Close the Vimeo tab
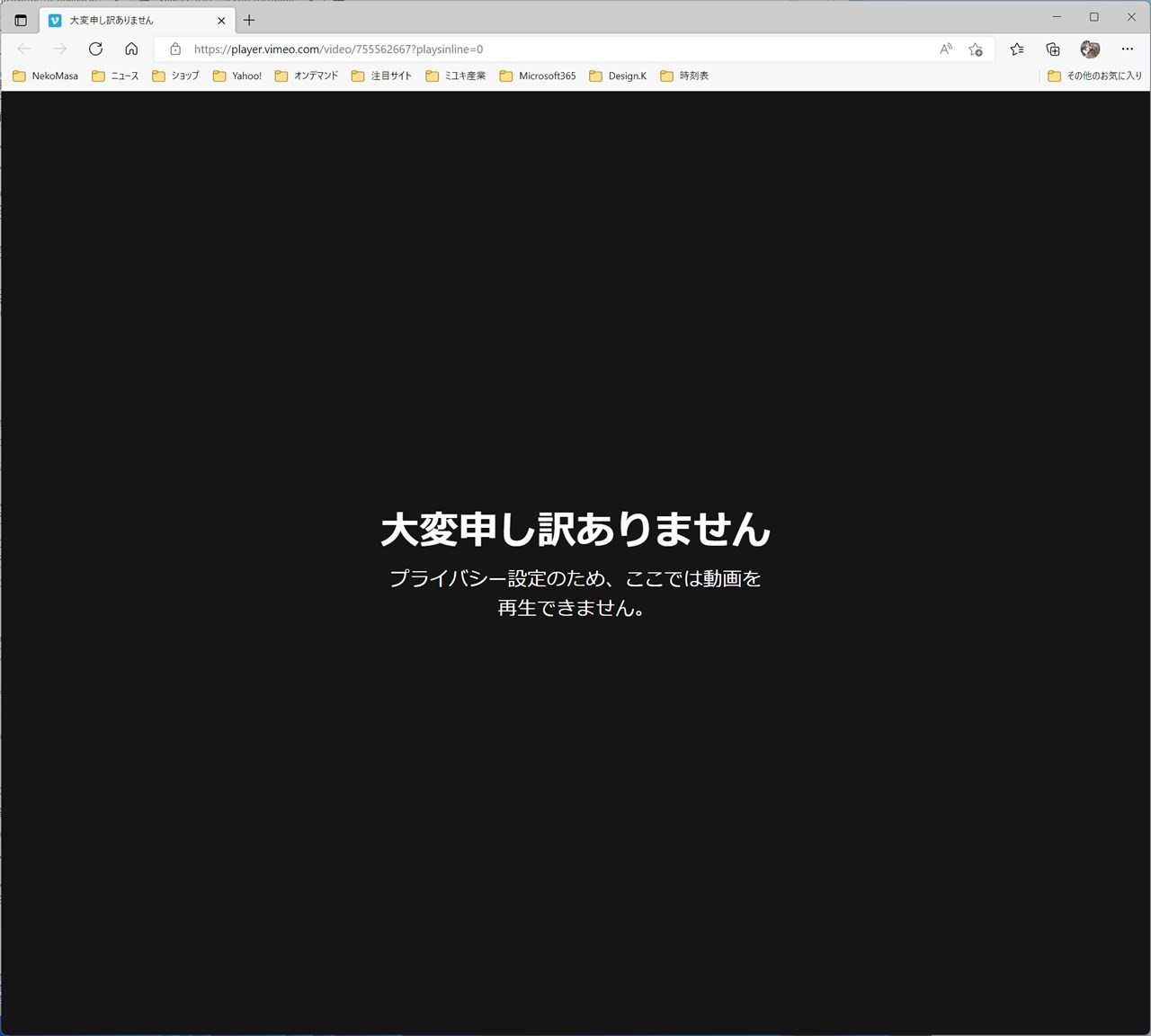 tap(221, 20)
